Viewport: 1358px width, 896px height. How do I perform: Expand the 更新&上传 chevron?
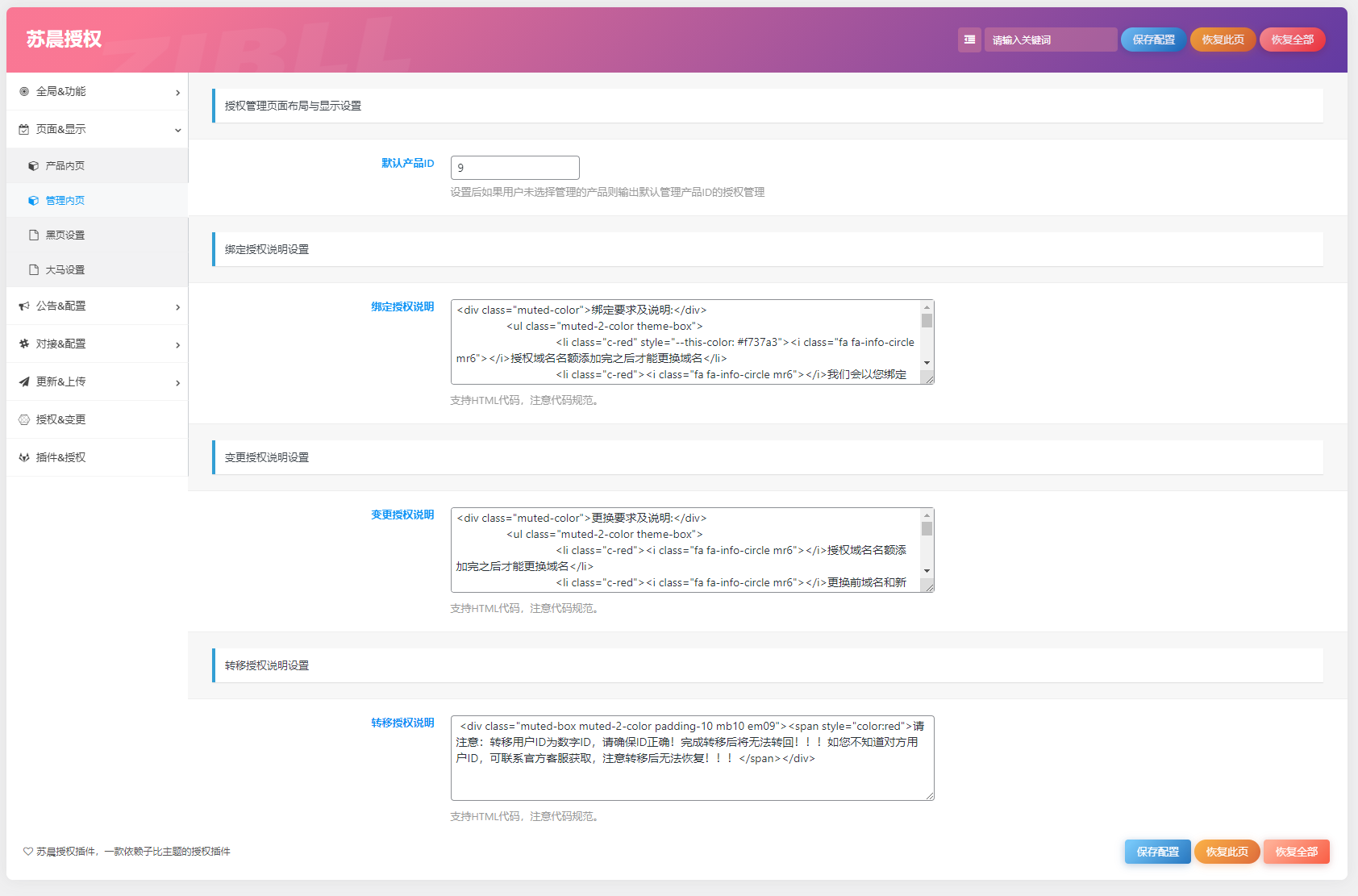178,383
